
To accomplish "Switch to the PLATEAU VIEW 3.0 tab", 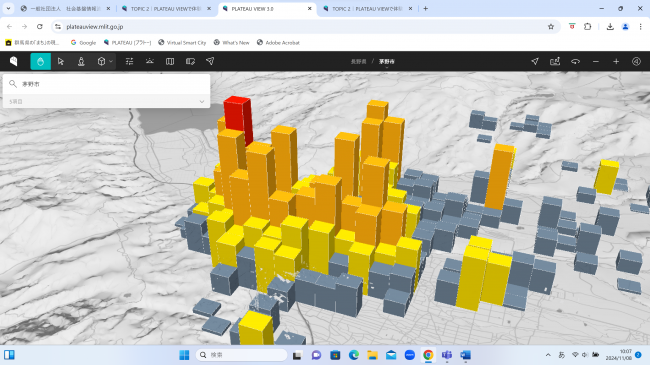I will click(267, 8).
